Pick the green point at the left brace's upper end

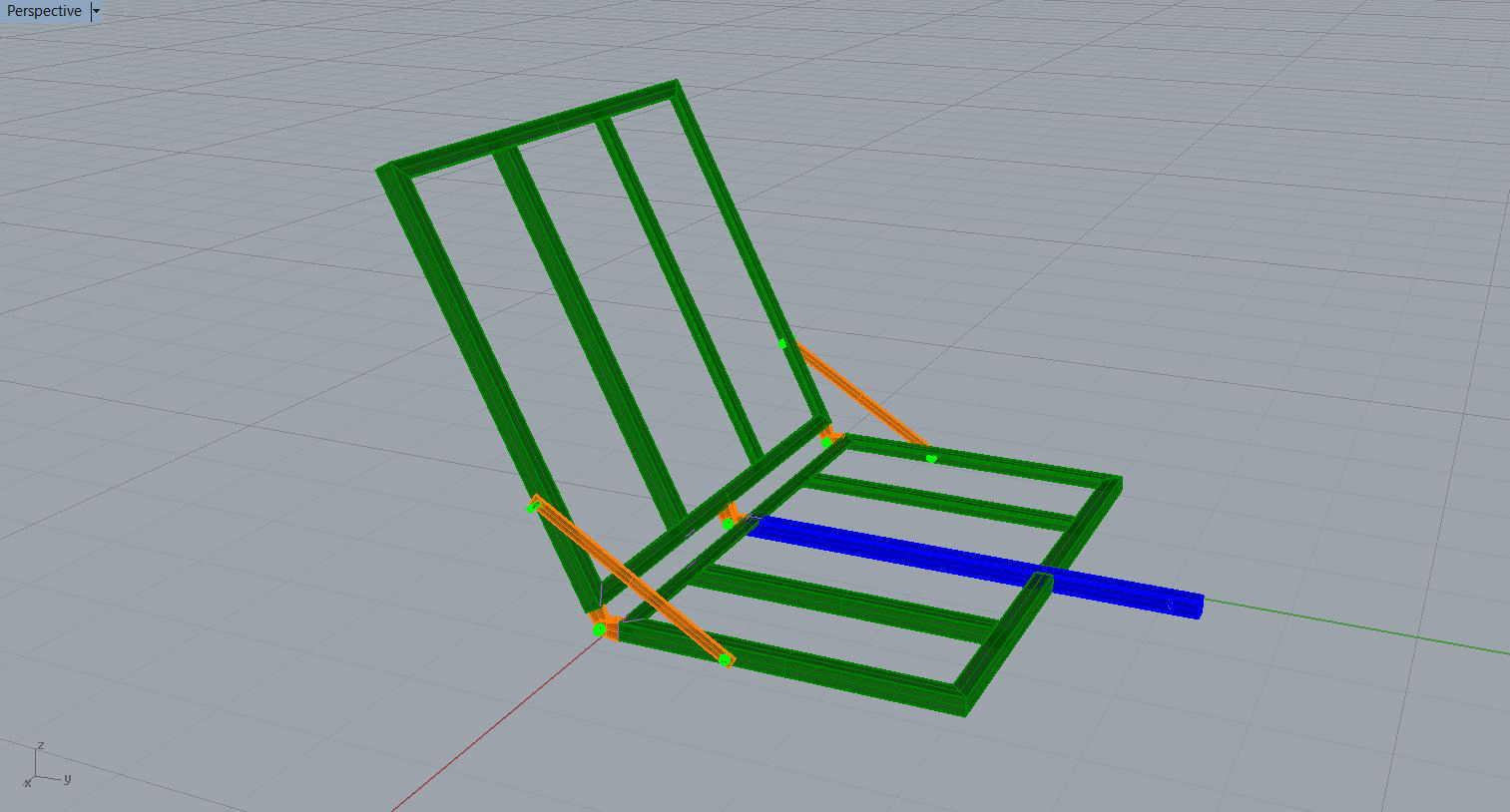click(x=532, y=508)
